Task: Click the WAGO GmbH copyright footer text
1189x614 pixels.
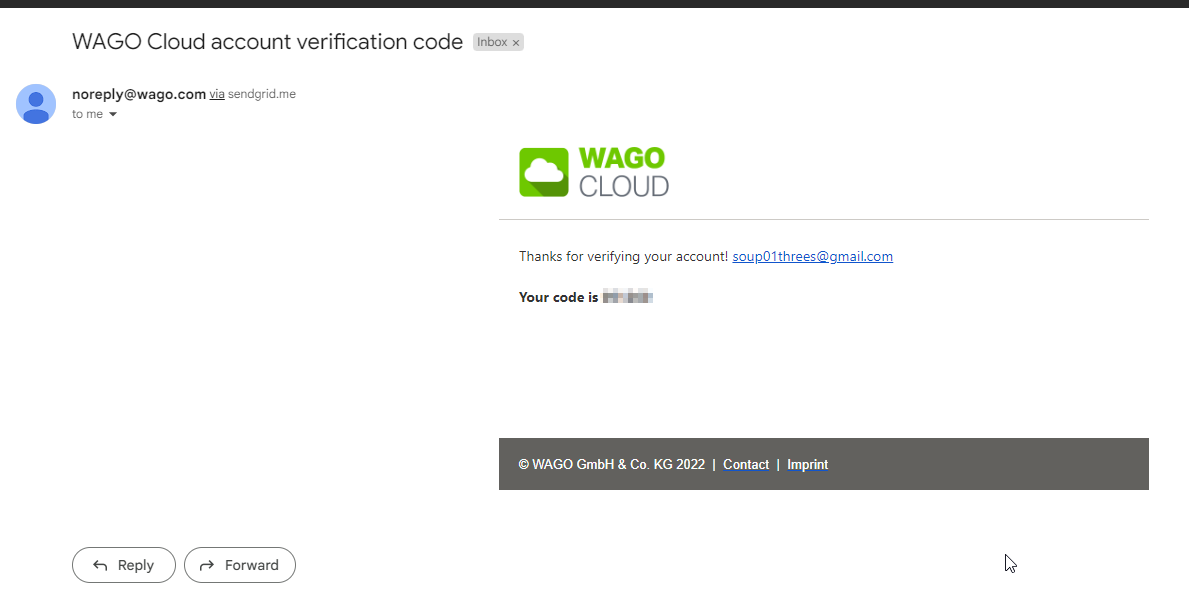Action: 611,465
